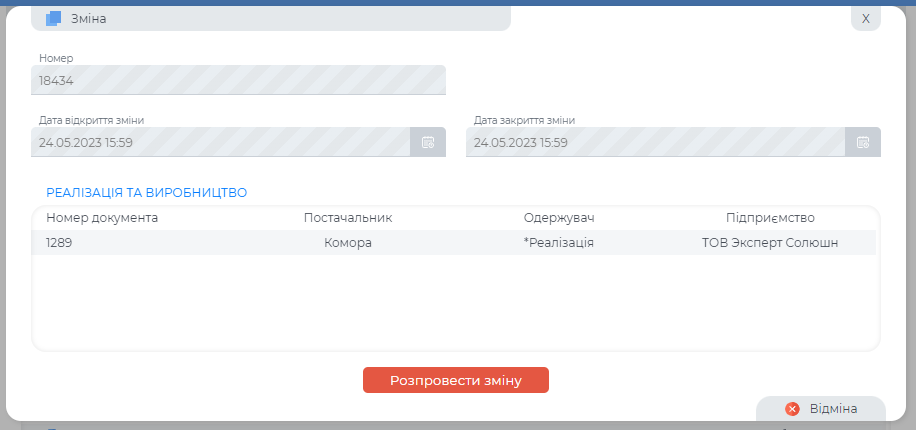Screen dimensions: 916x430
Task: Click the blue Зміна window icon
Action: (54, 18)
